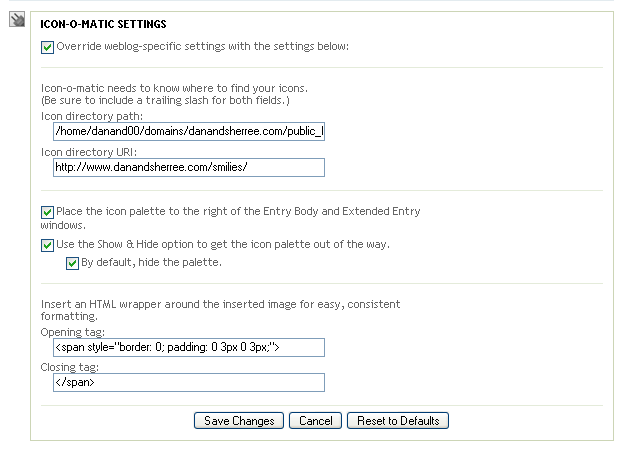621x449 pixels.
Task: Click the Save Changes button
Action: click(239, 420)
